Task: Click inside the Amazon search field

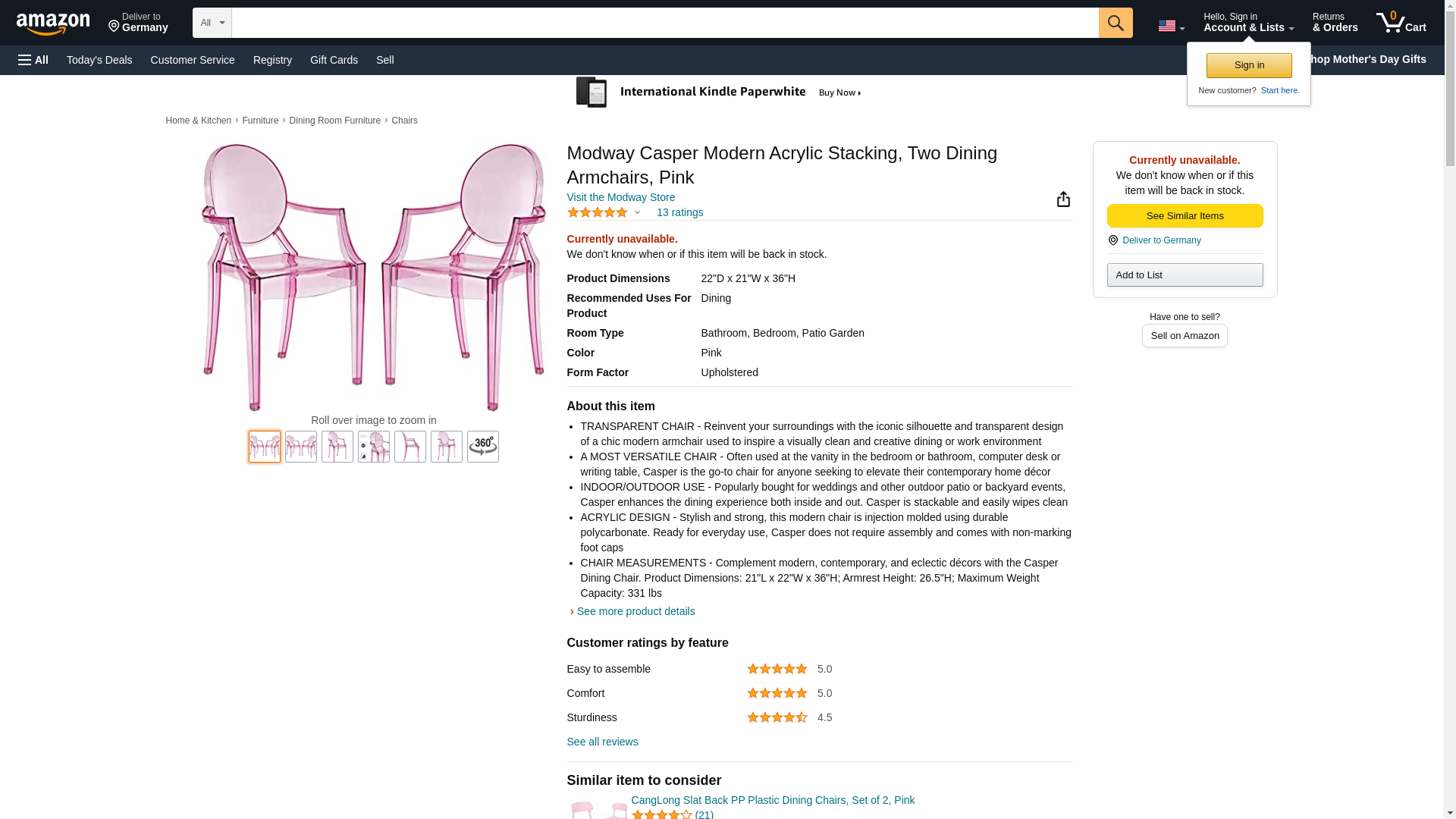Action: 664,23
